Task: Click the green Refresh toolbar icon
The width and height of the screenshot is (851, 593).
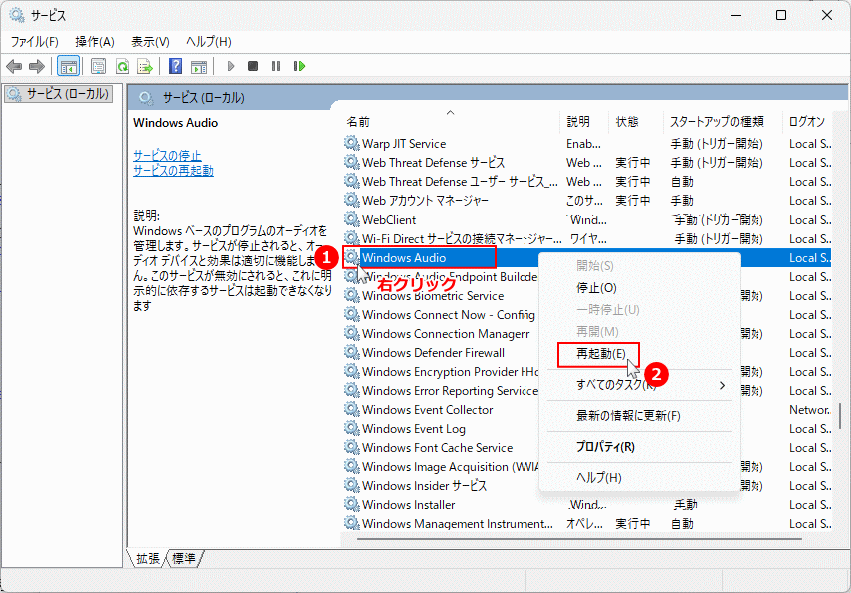Action: point(123,67)
